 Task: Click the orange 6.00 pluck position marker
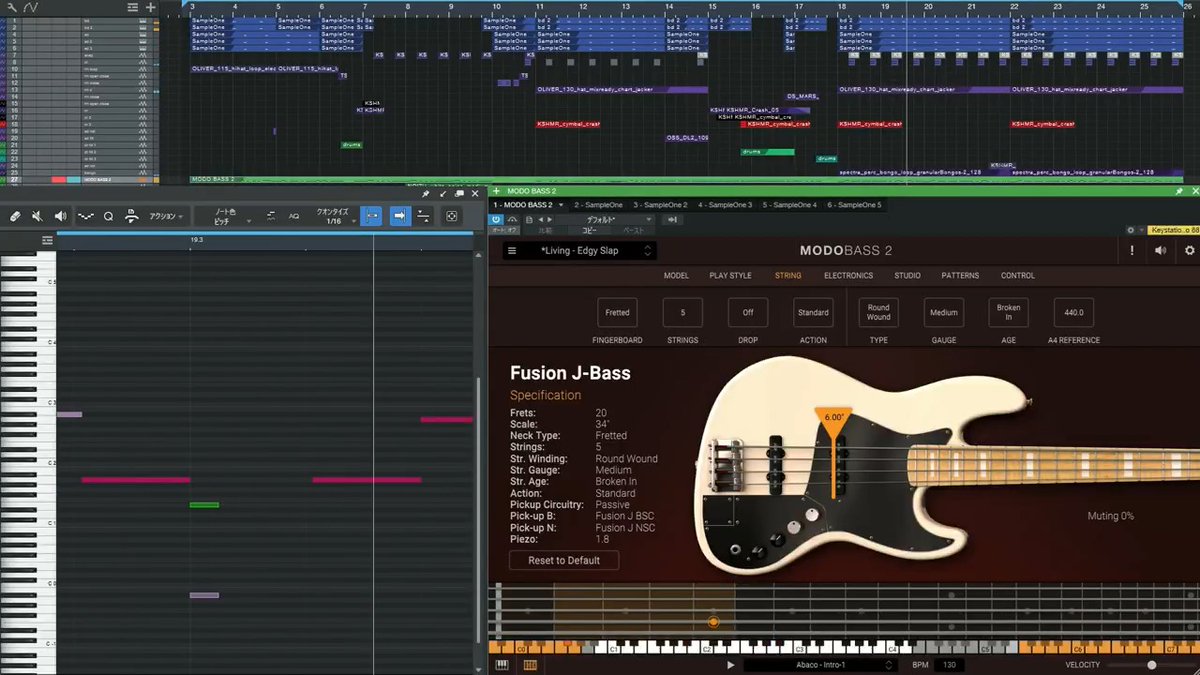(833, 417)
